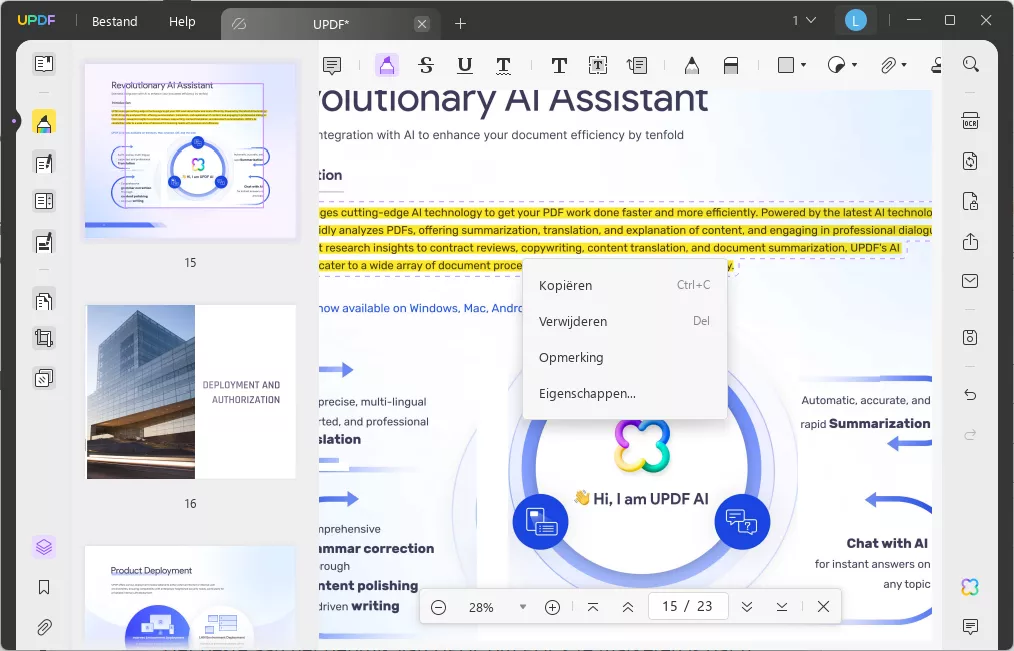Send file by email icon

970,281
